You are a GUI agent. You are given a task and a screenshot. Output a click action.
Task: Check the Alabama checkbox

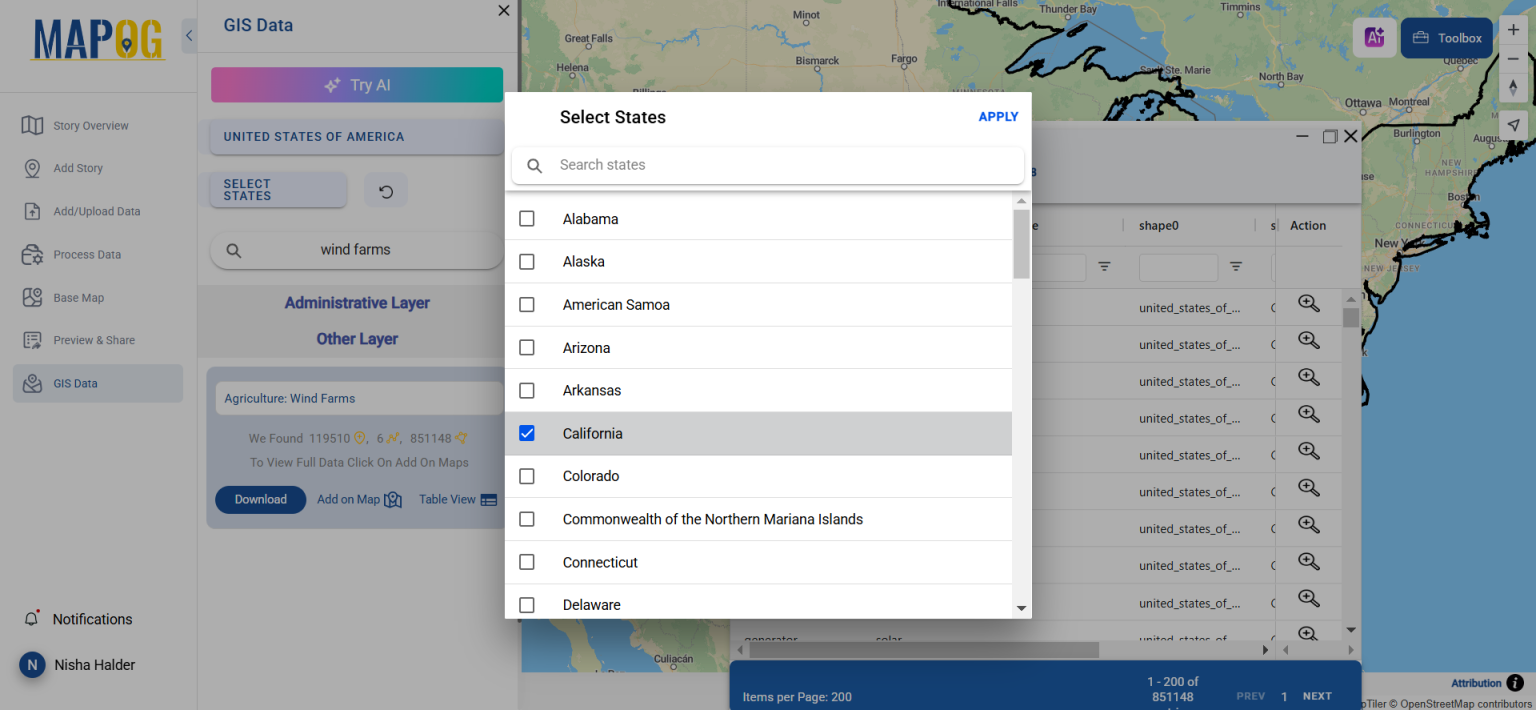(x=527, y=218)
